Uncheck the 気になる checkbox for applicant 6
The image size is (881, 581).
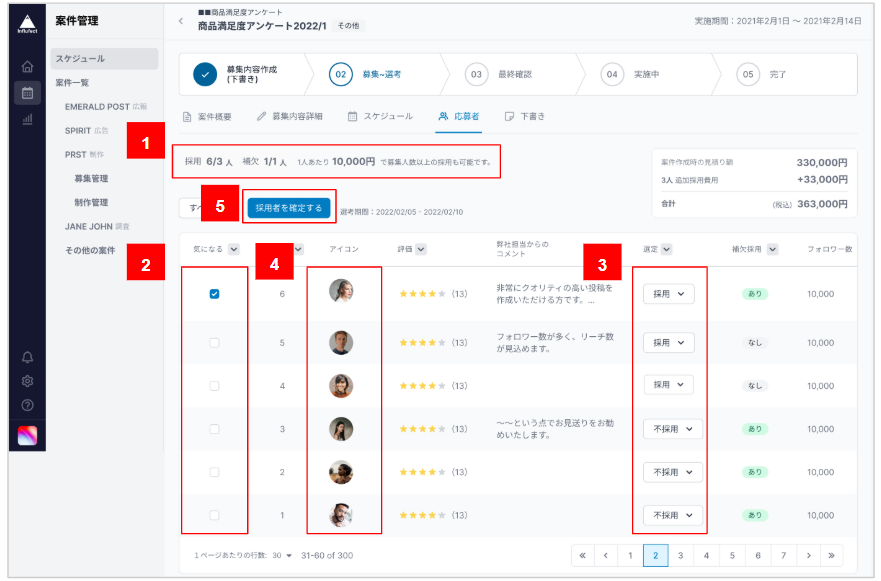pyautogui.click(x=214, y=294)
